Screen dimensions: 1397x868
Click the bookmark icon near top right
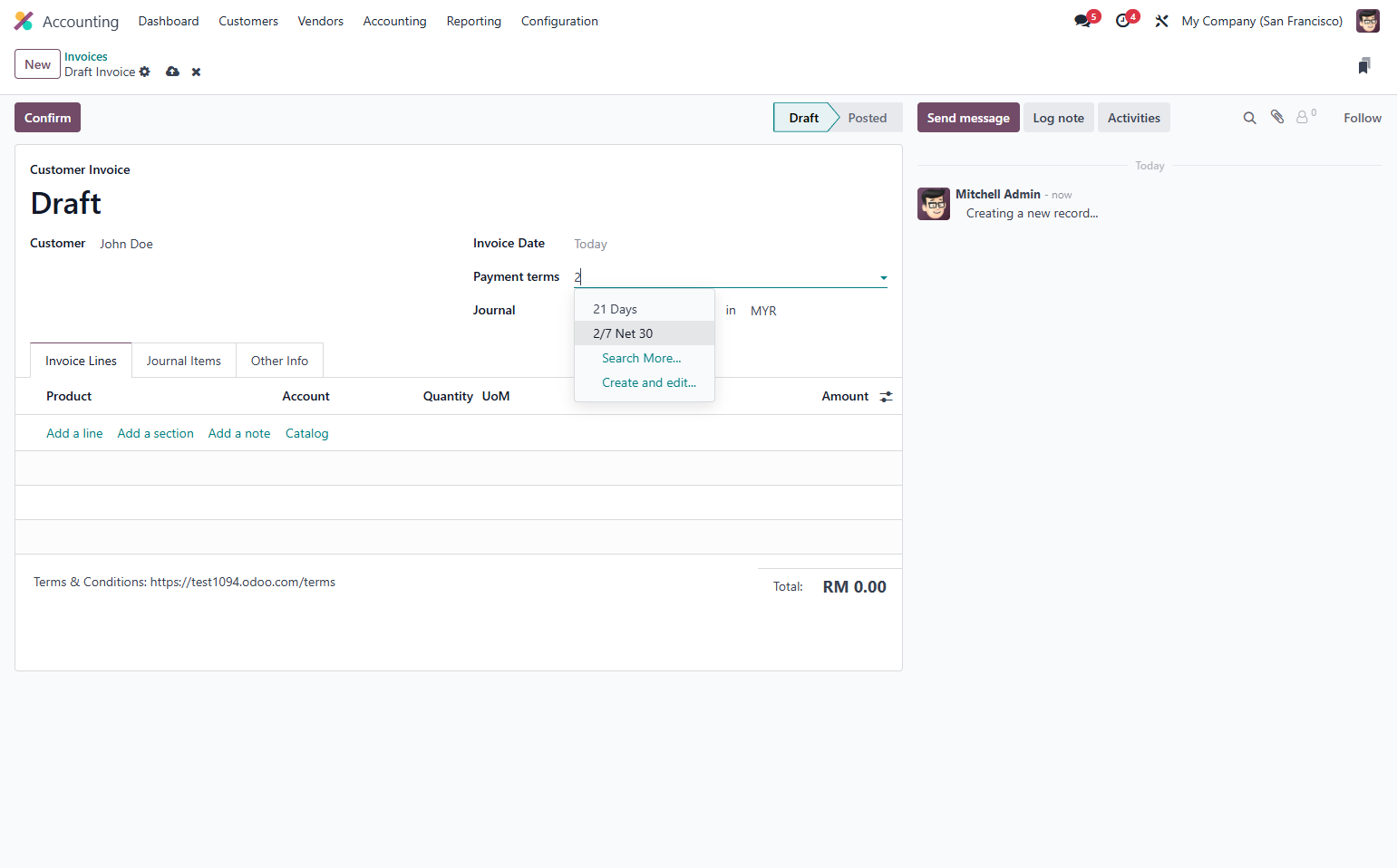pyautogui.click(x=1364, y=65)
